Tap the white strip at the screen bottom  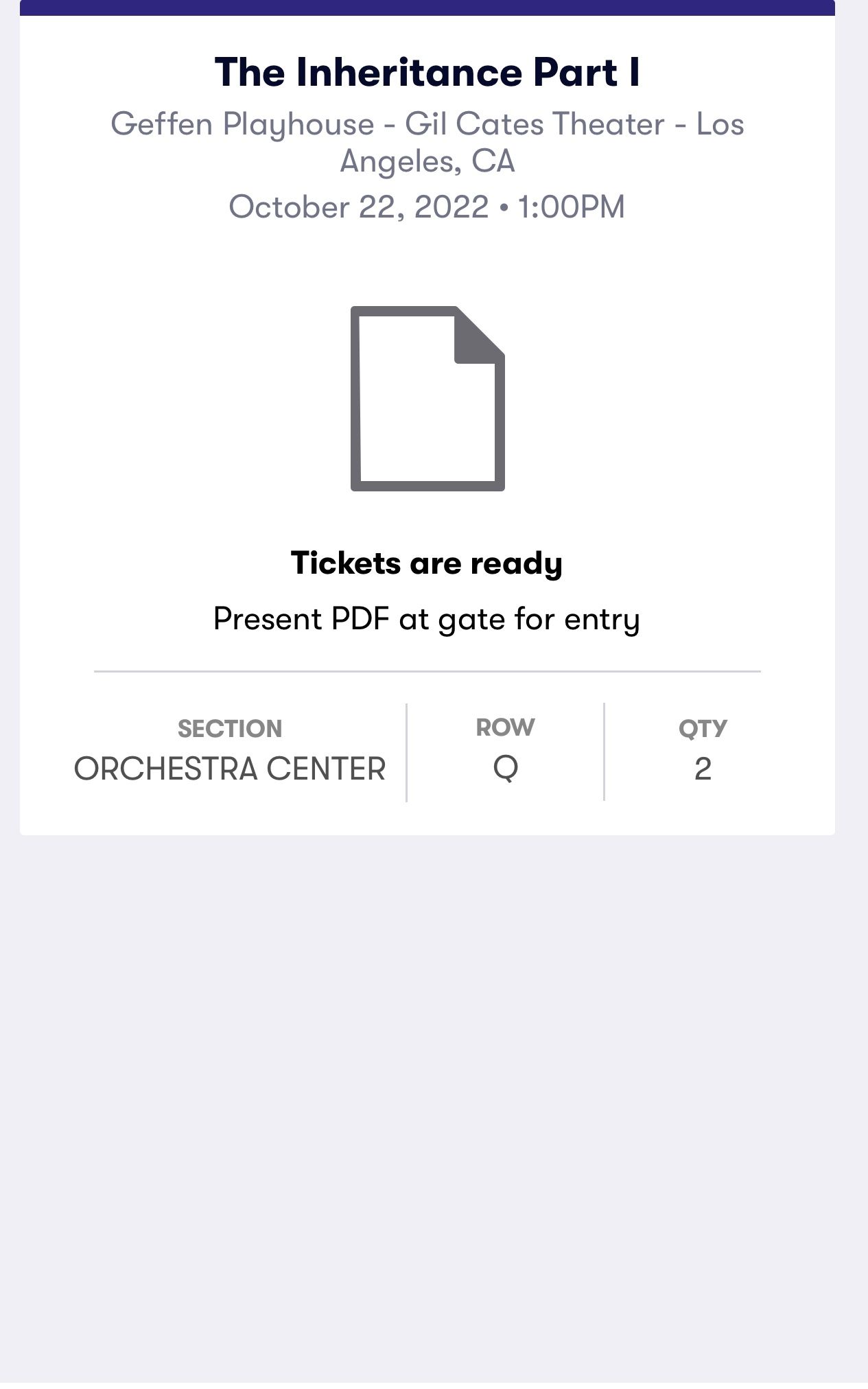(427, 1386)
